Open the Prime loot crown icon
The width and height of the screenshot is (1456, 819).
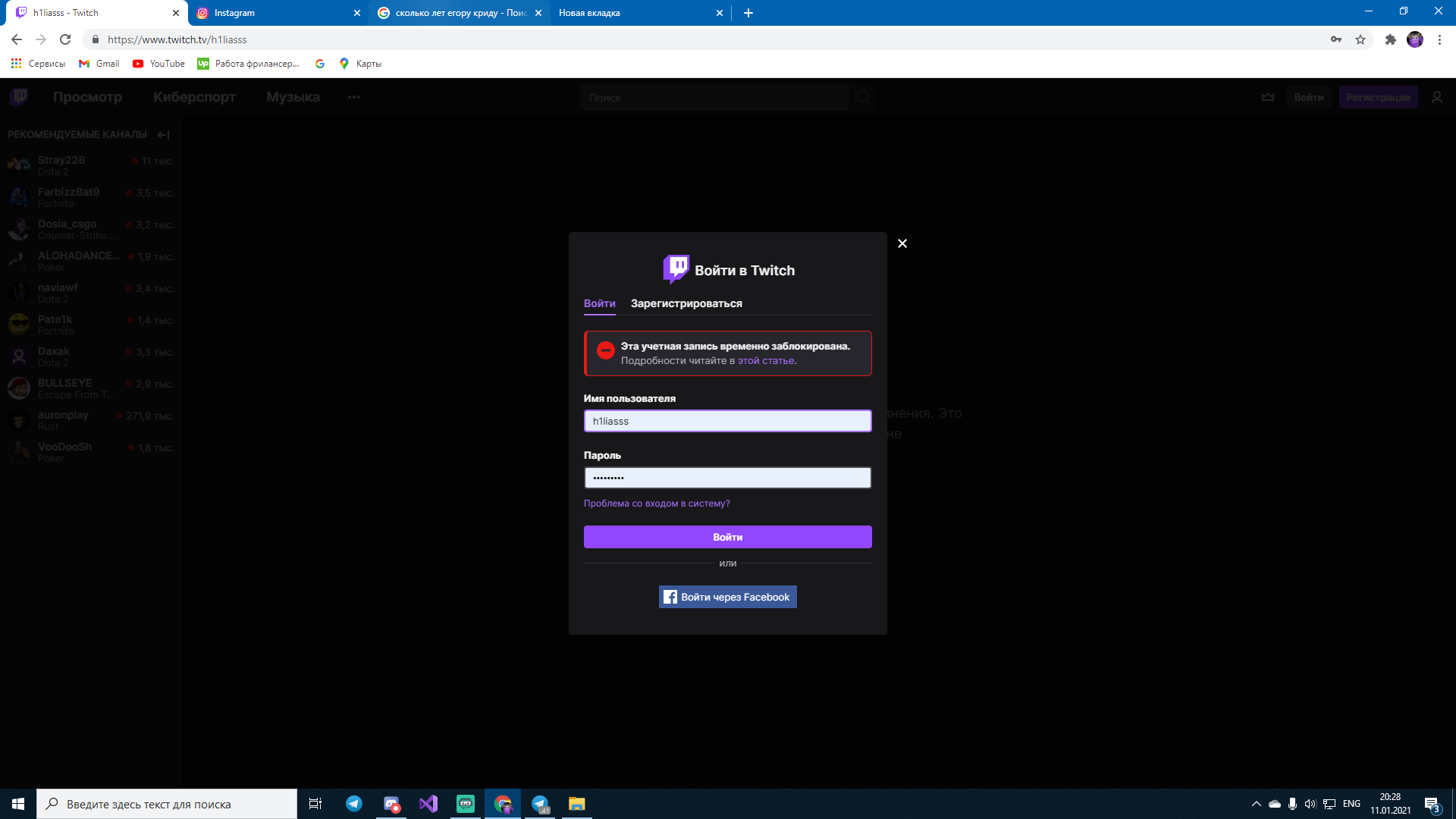pyautogui.click(x=1268, y=97)
